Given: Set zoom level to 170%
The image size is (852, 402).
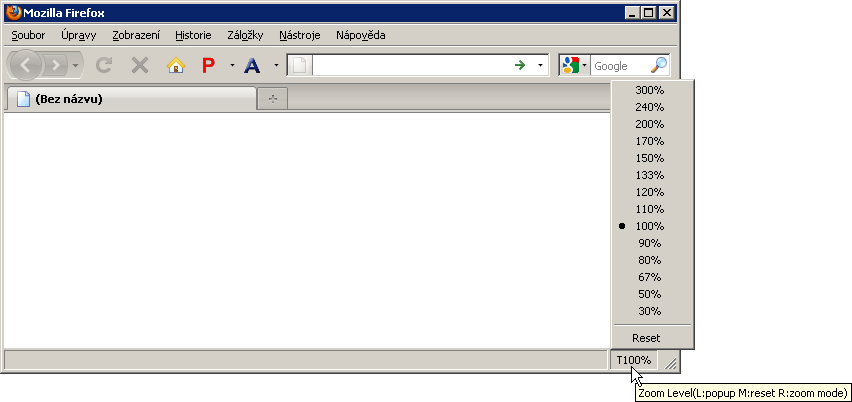Looking at the screenshot, I should pos(653,141).
